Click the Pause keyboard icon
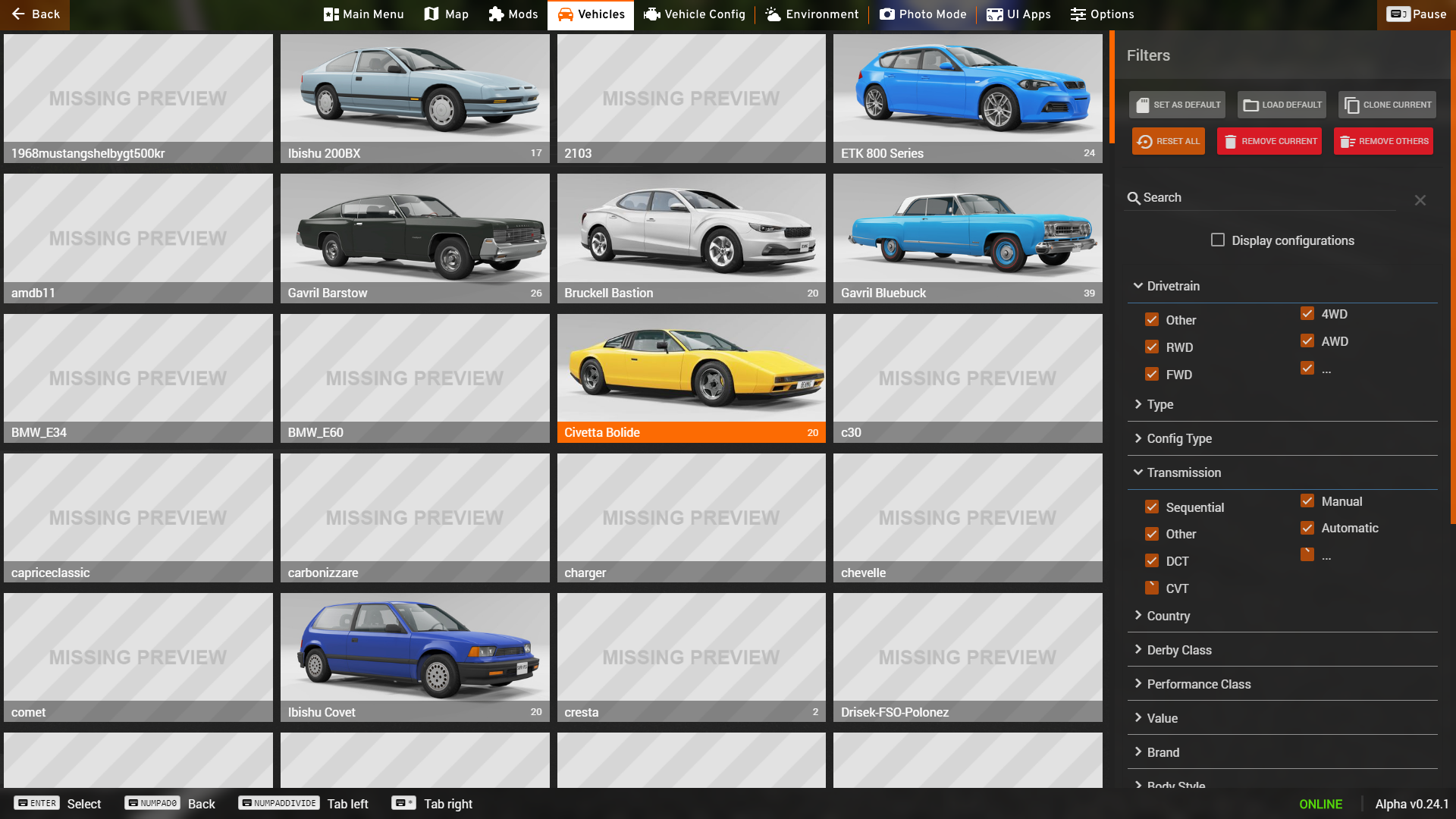 [x=1398, y=14]
